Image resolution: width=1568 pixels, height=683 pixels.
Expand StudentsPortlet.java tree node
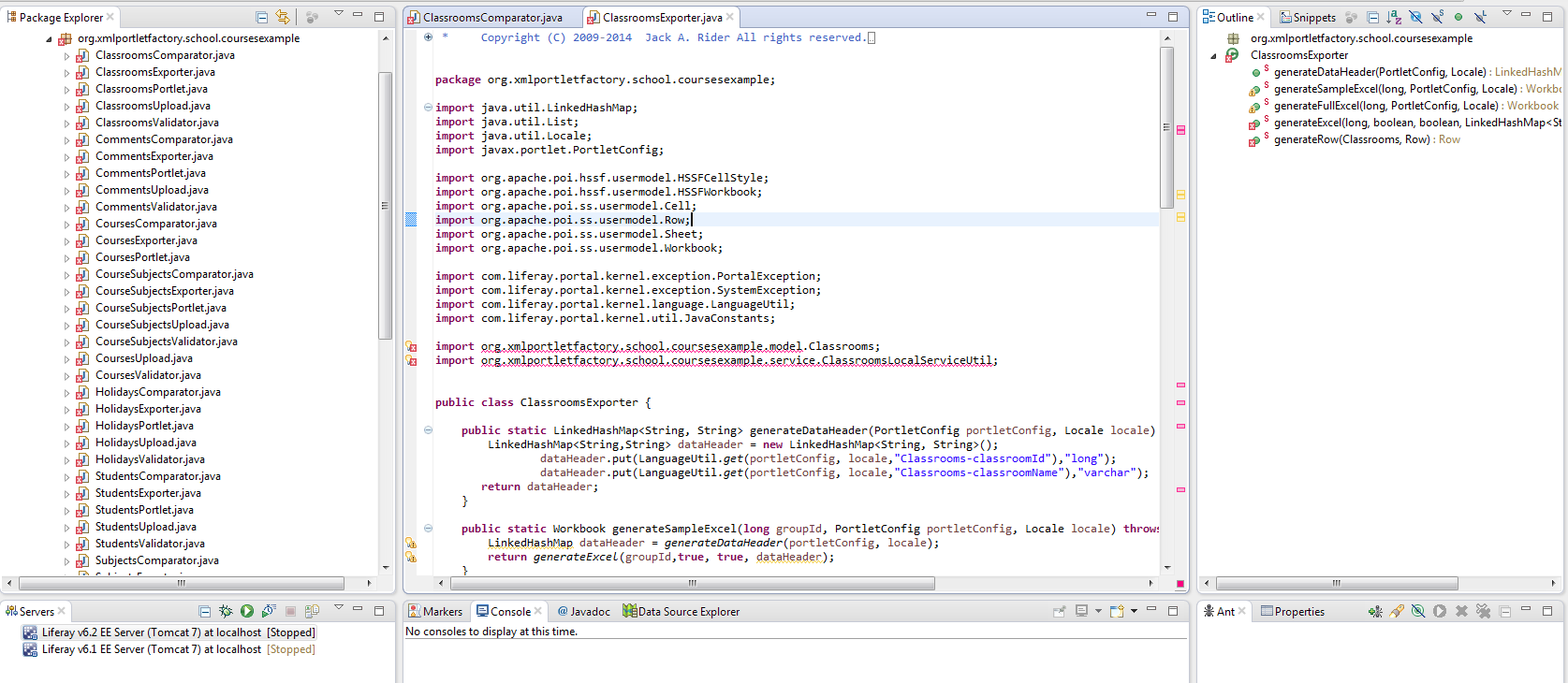(x=67, y=511)
